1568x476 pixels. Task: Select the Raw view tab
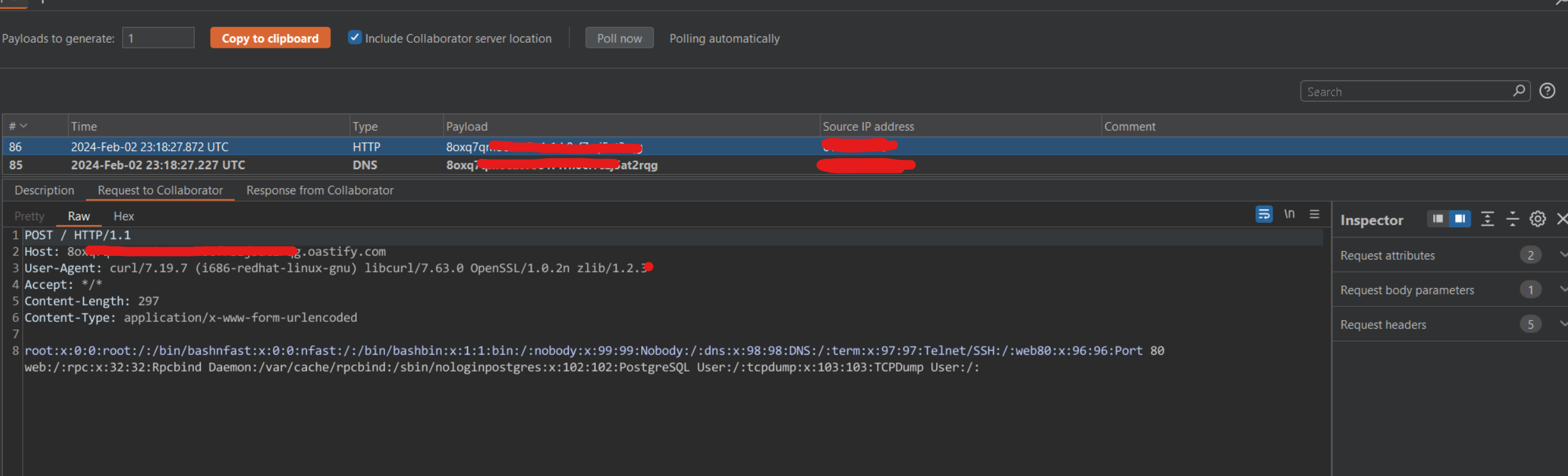point(79,216)
